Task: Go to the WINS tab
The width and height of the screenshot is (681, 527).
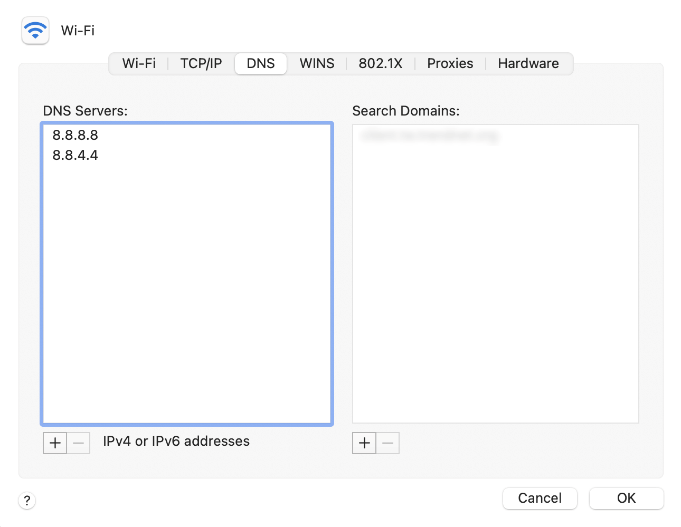Action: pos(317,63)
